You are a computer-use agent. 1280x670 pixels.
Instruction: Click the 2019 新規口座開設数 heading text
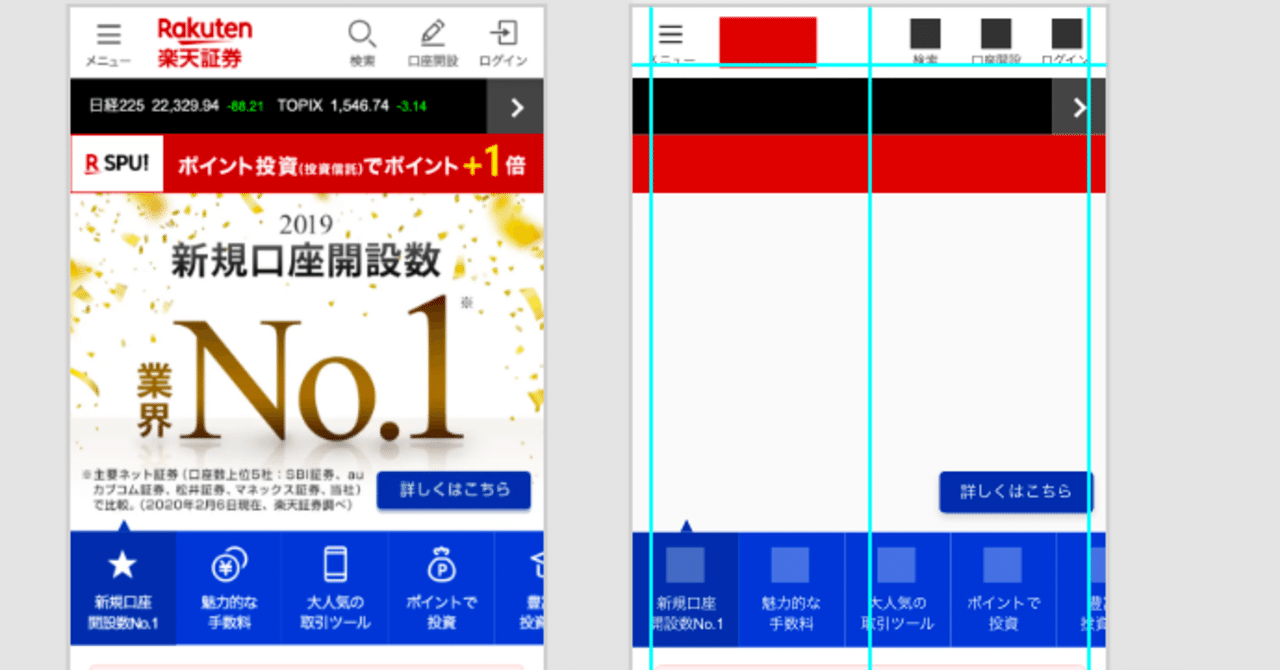tap(306, 247)
